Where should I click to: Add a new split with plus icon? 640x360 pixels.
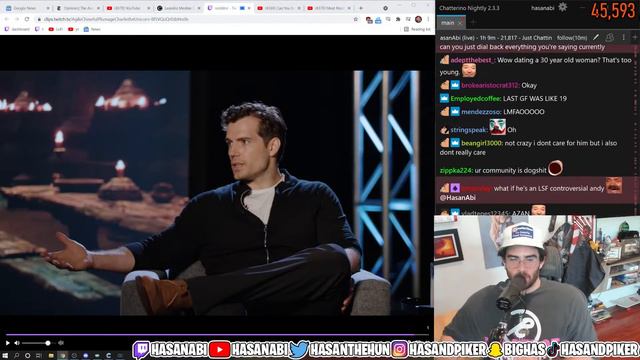(635, 37)
